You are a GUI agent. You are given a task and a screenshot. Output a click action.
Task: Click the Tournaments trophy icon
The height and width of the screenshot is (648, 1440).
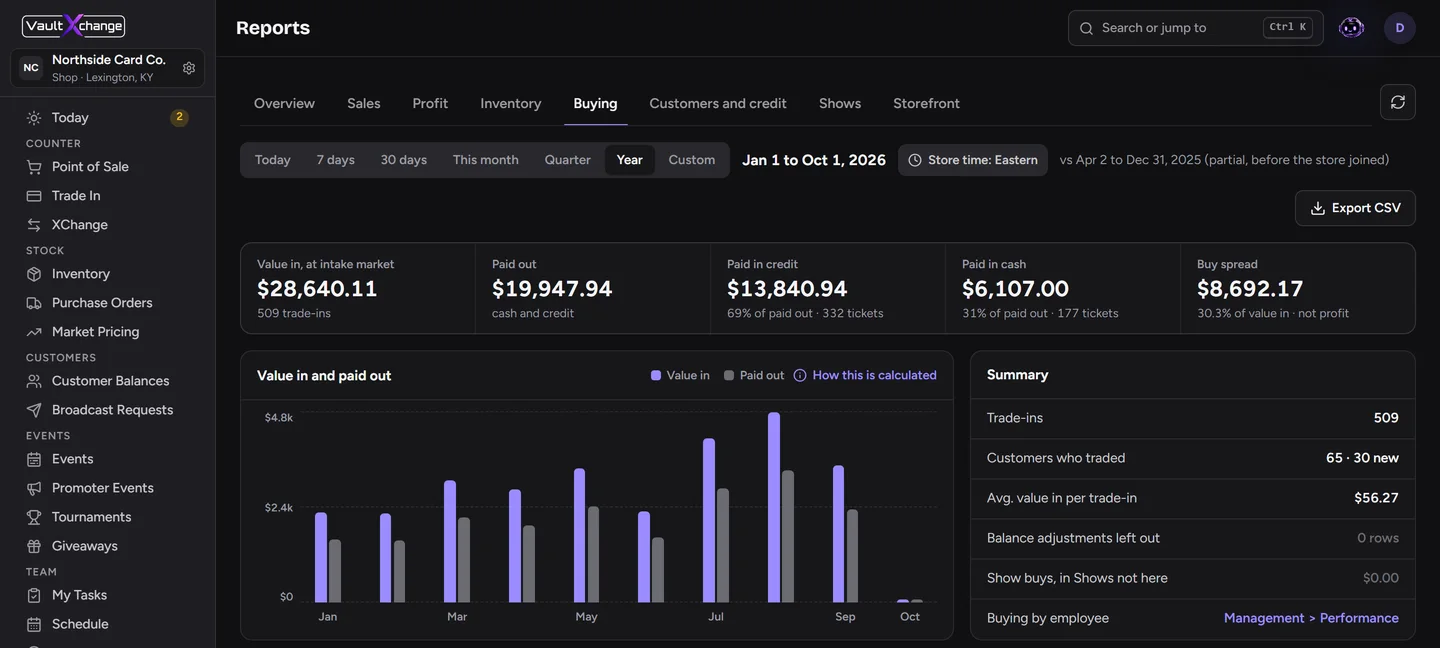pos(34,517)
